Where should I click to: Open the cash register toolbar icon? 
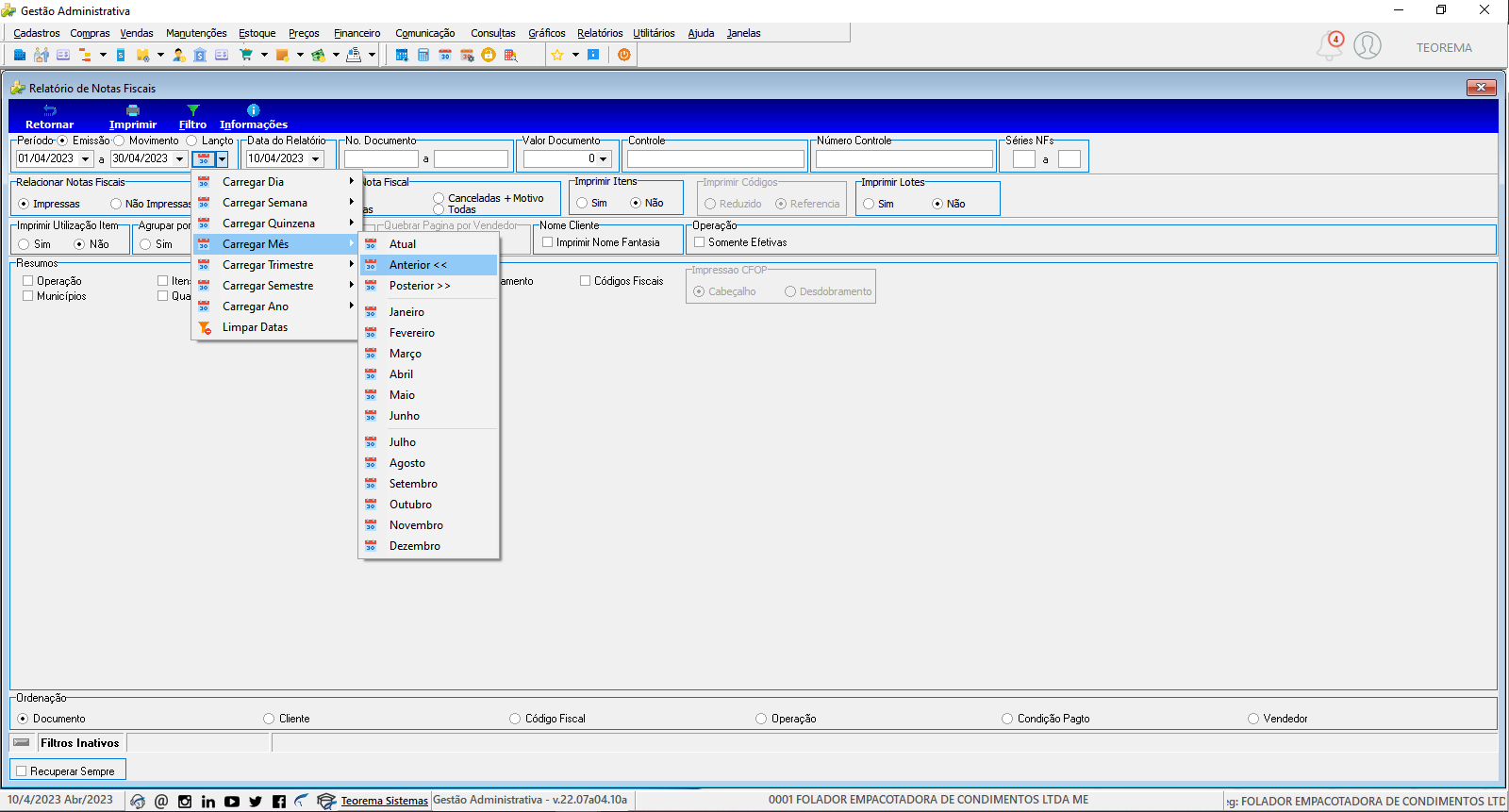point(354,55)
